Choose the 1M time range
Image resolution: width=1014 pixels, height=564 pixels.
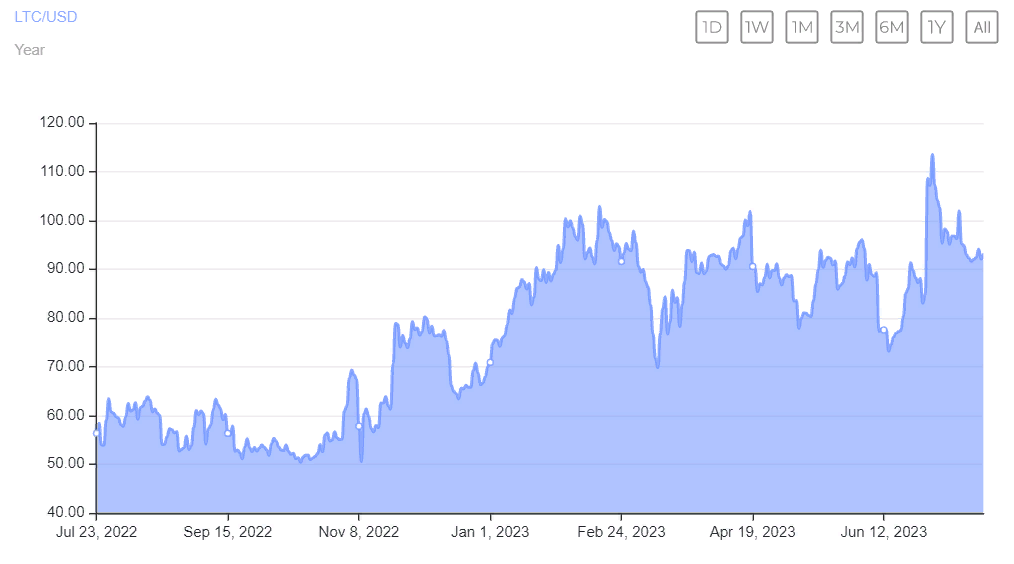point(802,27)
